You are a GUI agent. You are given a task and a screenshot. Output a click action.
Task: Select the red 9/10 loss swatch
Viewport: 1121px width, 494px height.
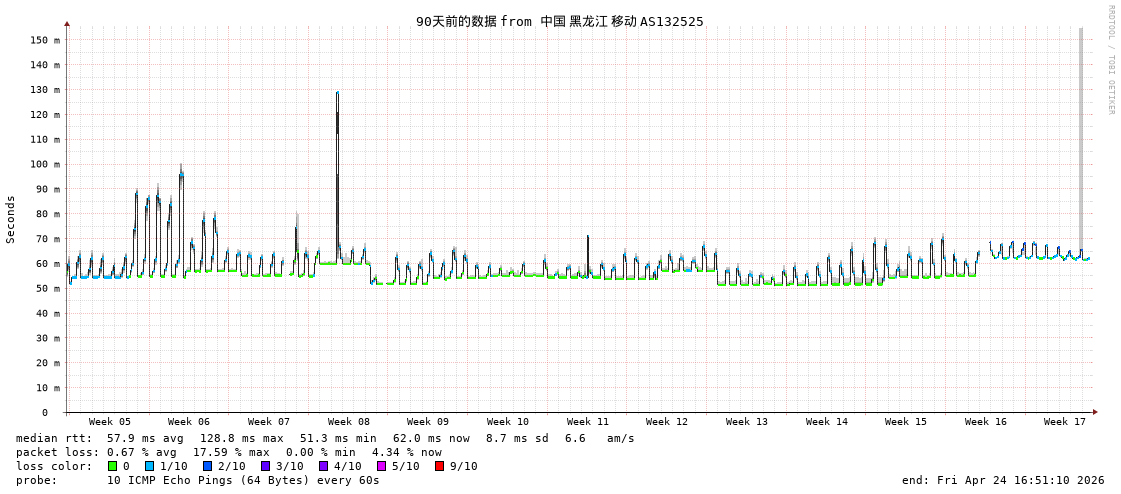tap(440, 466)
